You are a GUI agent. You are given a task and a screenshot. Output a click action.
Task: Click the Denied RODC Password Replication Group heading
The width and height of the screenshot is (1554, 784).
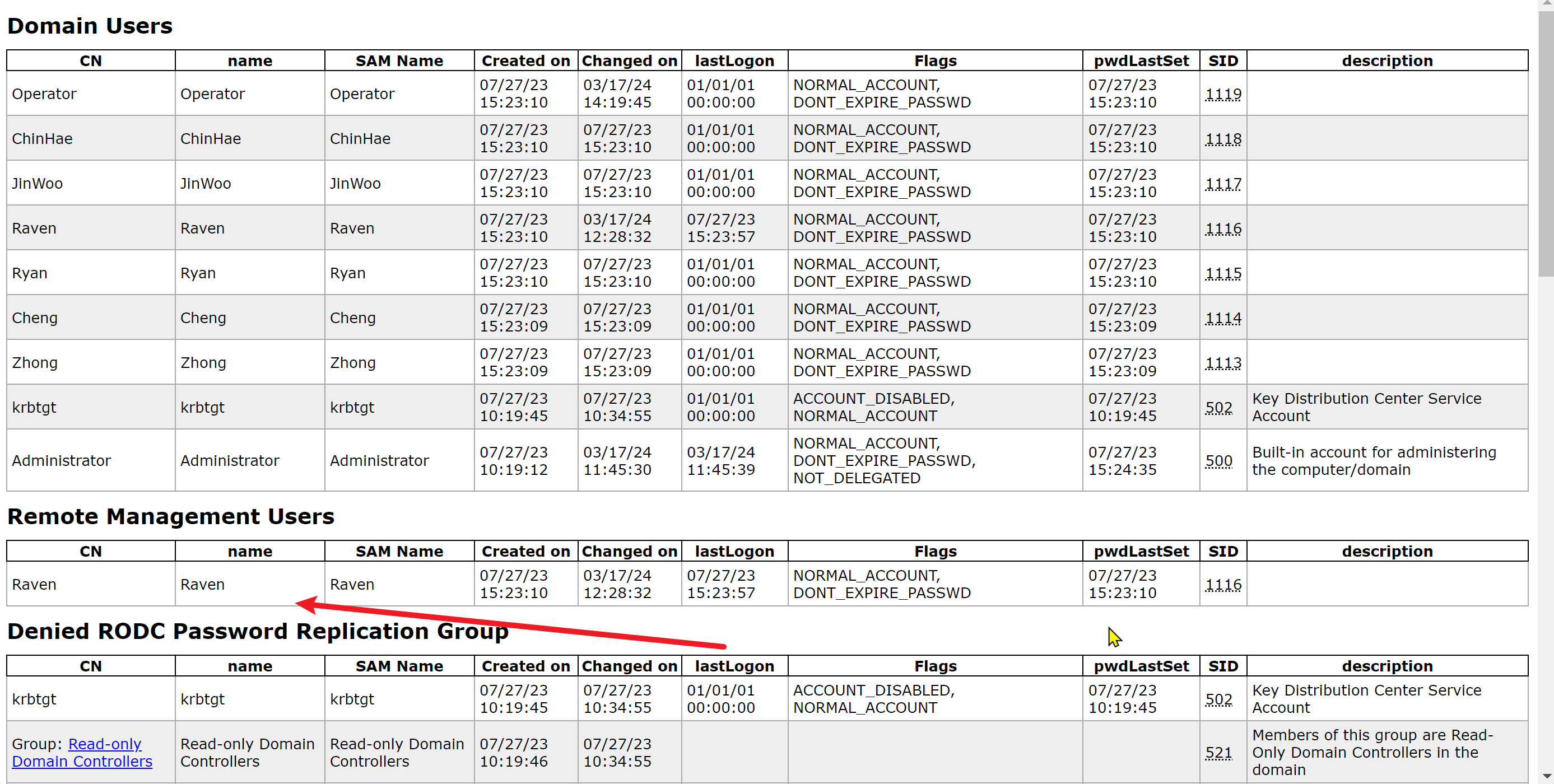click(258, 631)
